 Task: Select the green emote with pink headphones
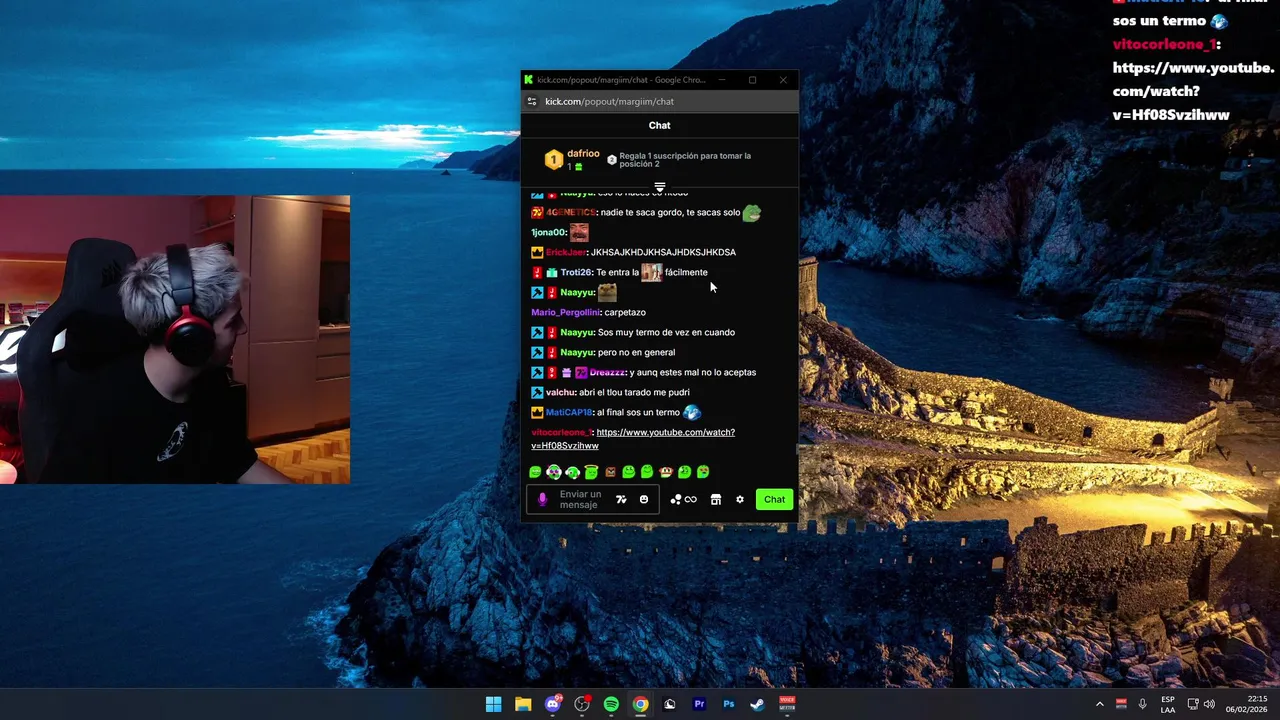pos(554,472)
